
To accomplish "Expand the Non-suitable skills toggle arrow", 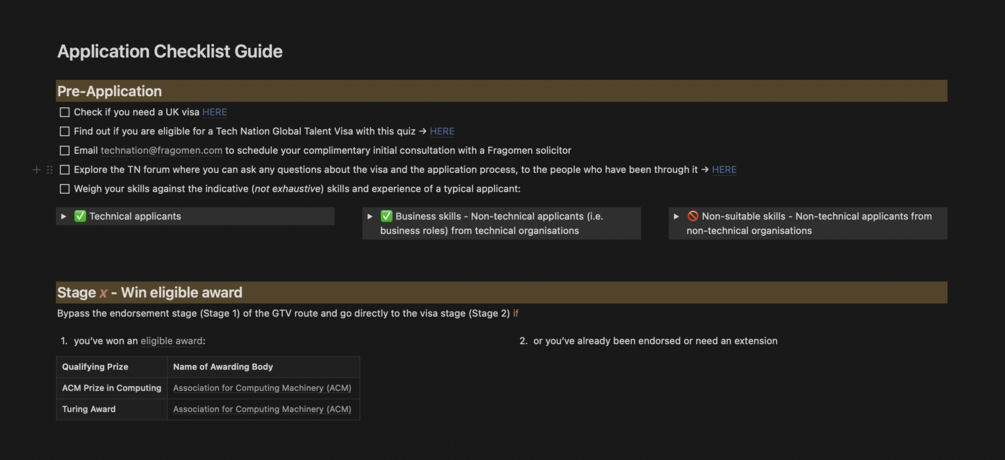I will tap(677, 216).
